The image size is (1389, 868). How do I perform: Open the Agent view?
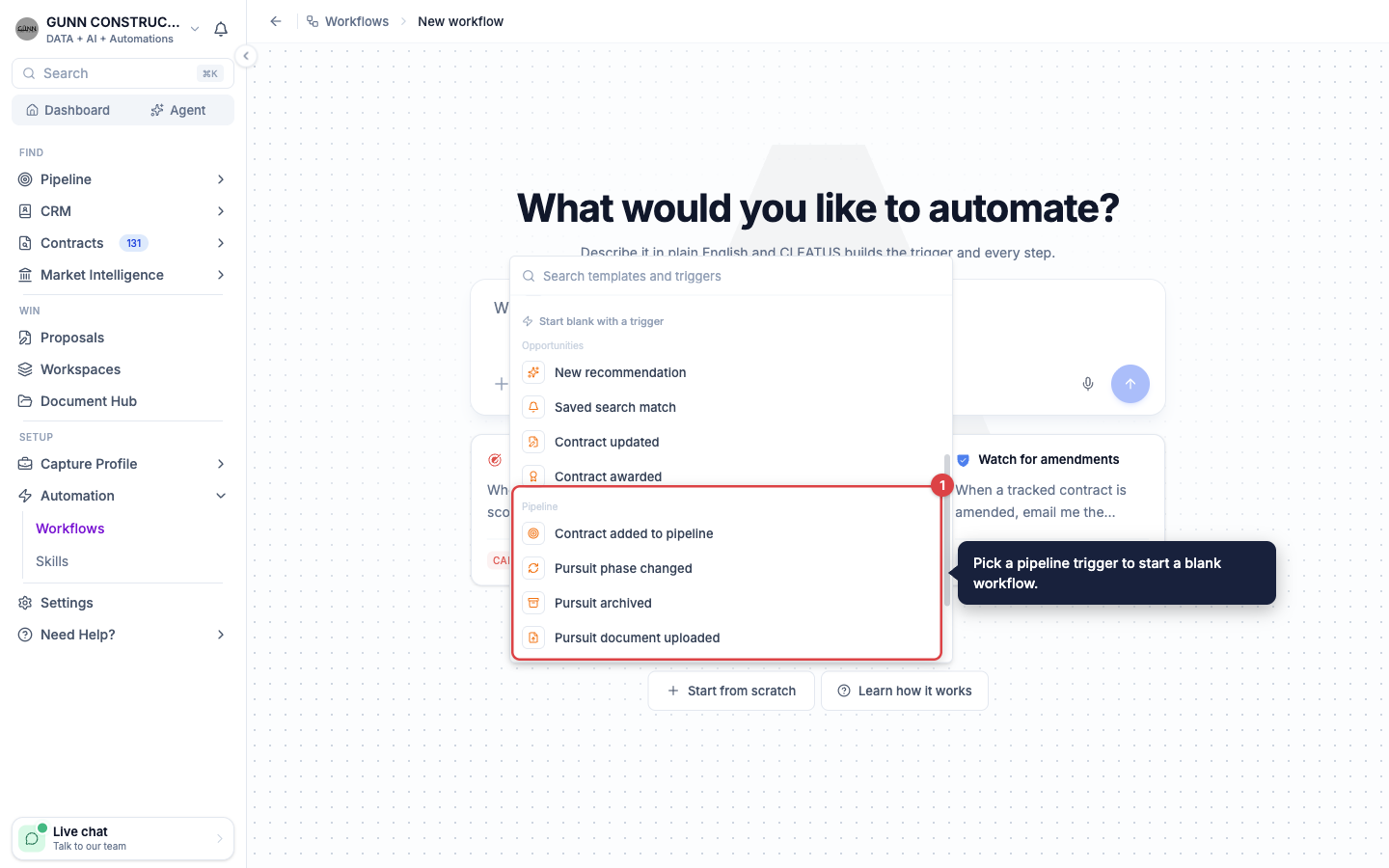tap(178, 110)
